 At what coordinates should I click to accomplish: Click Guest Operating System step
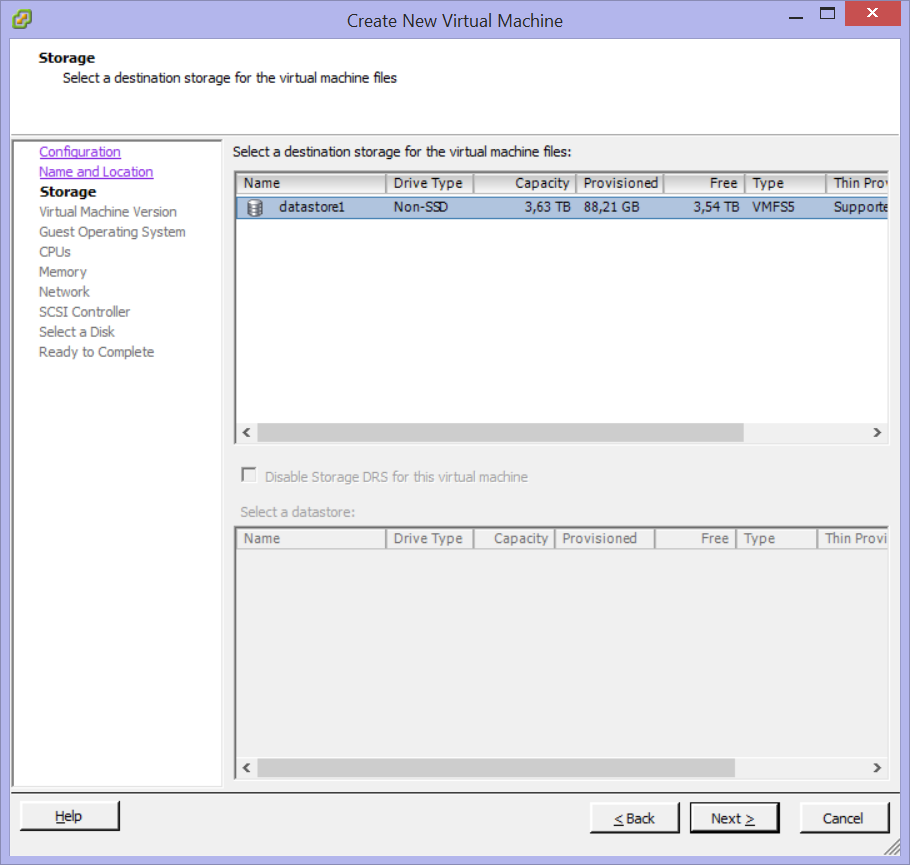pos(112,232)
